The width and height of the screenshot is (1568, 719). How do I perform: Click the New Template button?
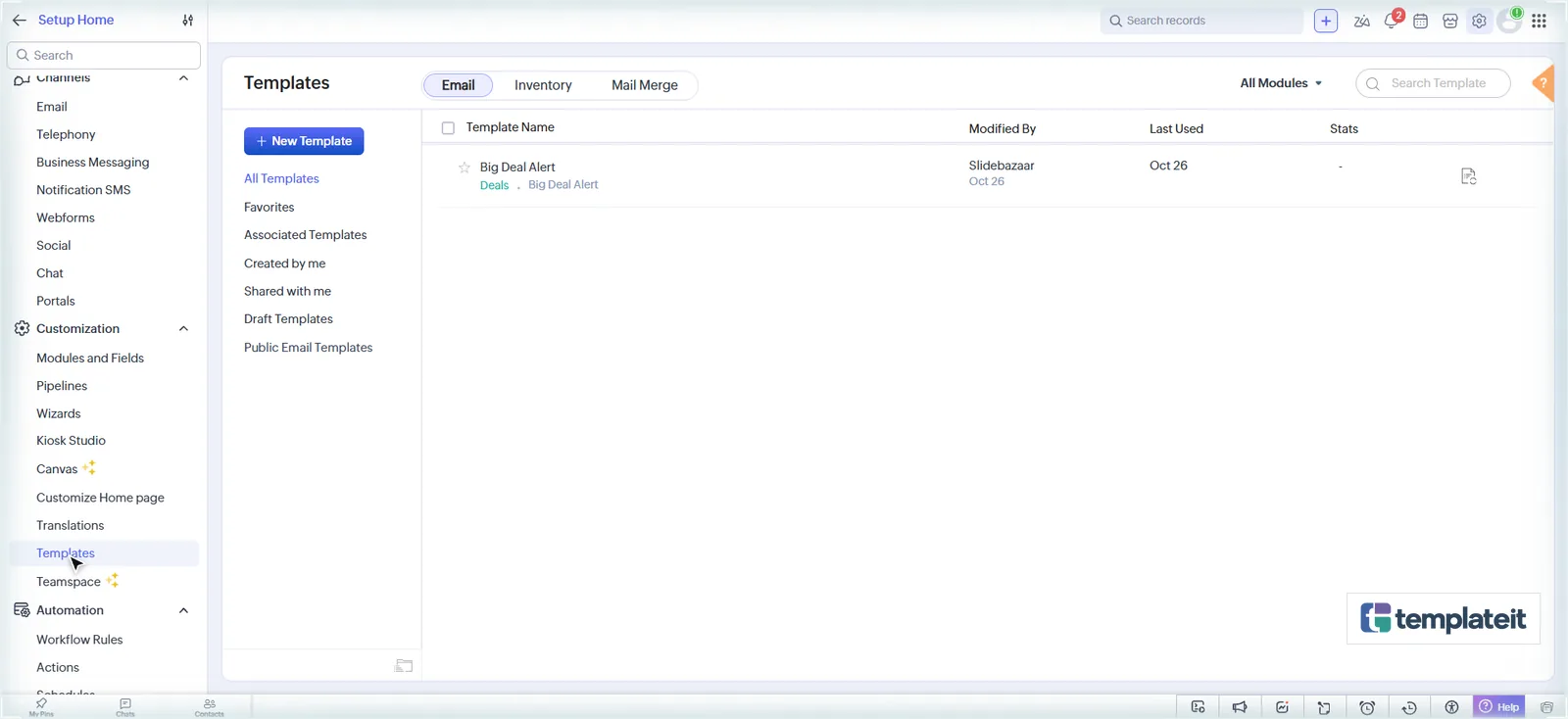(304, 141)
